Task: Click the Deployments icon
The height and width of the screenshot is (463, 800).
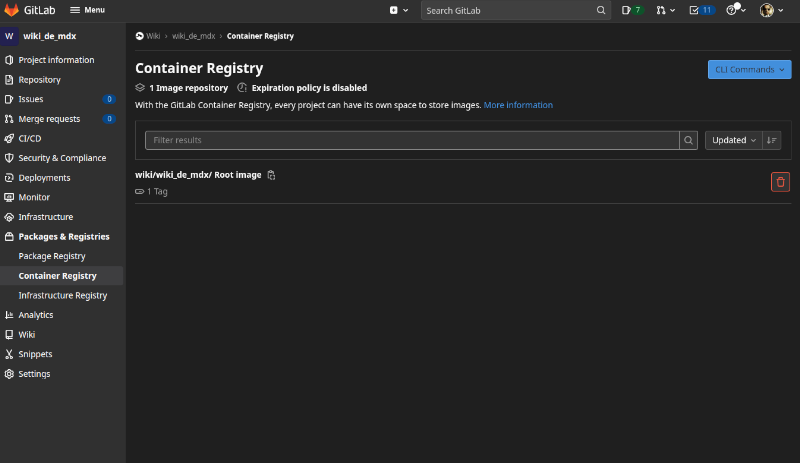Action: 9,178
